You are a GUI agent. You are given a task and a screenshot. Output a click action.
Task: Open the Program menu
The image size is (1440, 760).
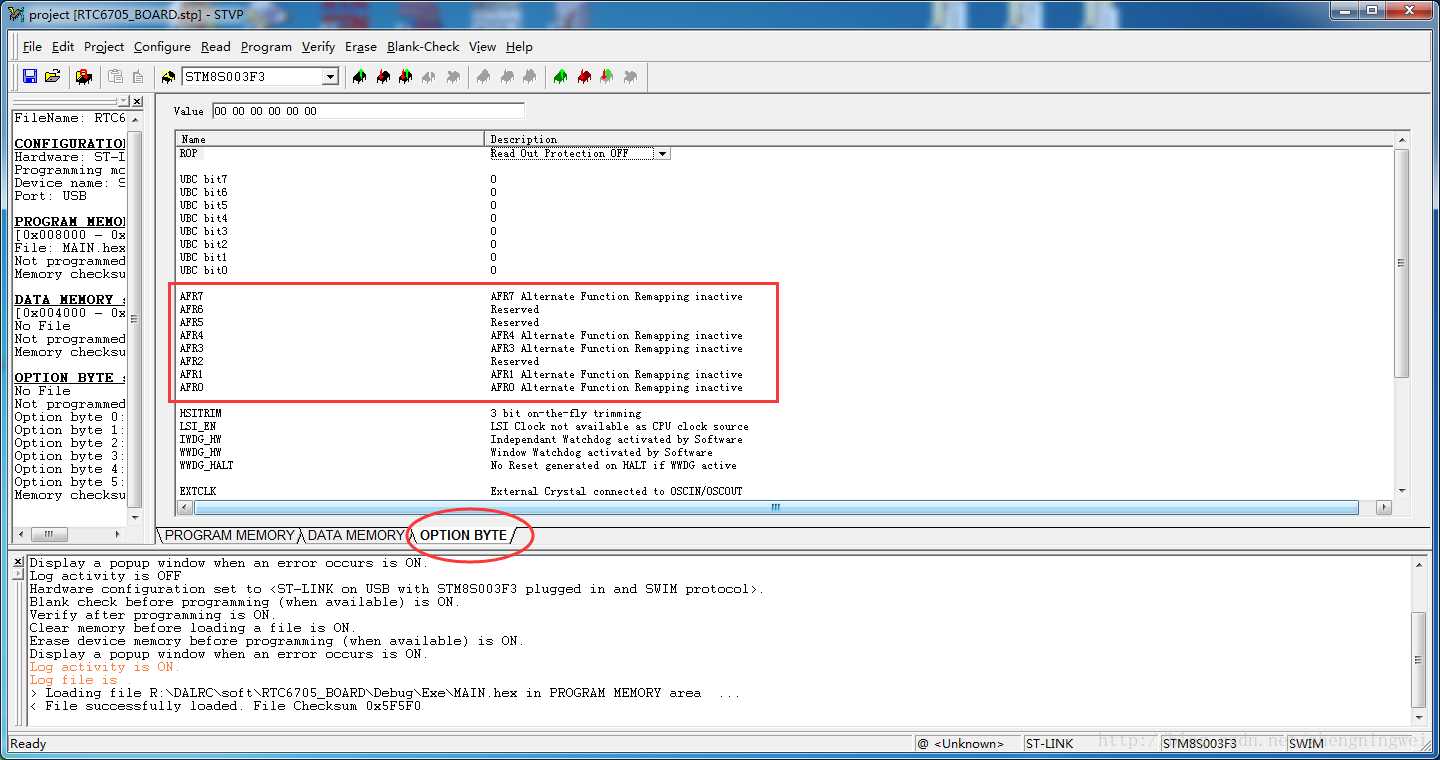pos(266,47)
